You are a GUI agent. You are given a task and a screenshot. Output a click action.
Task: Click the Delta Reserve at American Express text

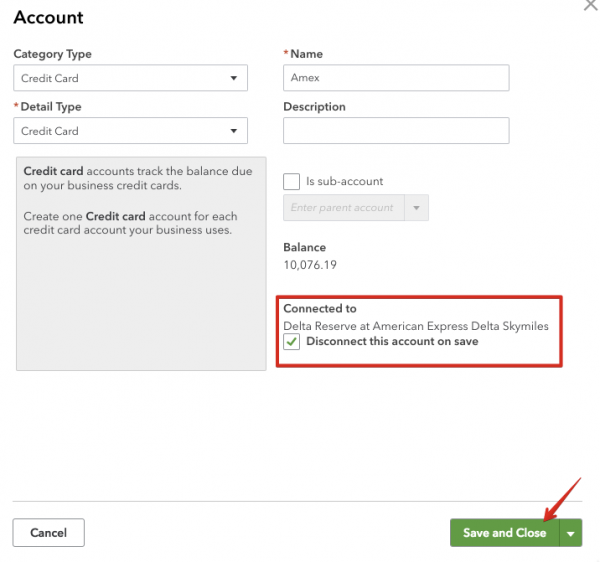(x=415, y=326)
